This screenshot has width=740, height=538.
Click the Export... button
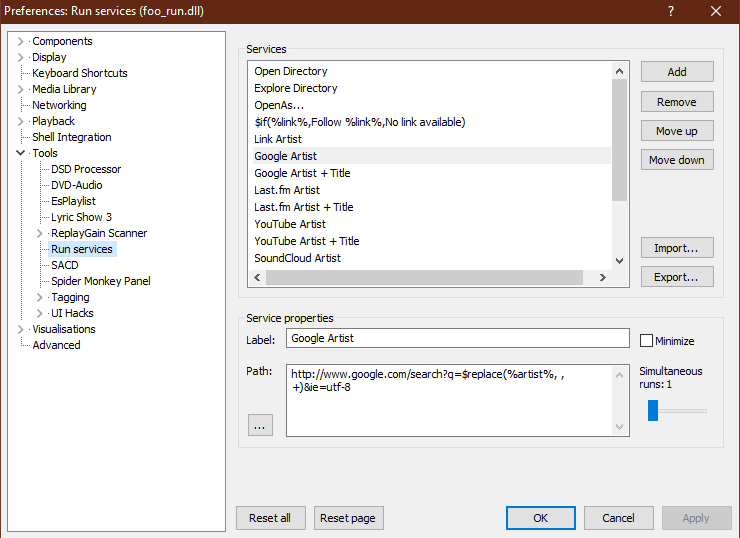[677, 277]
